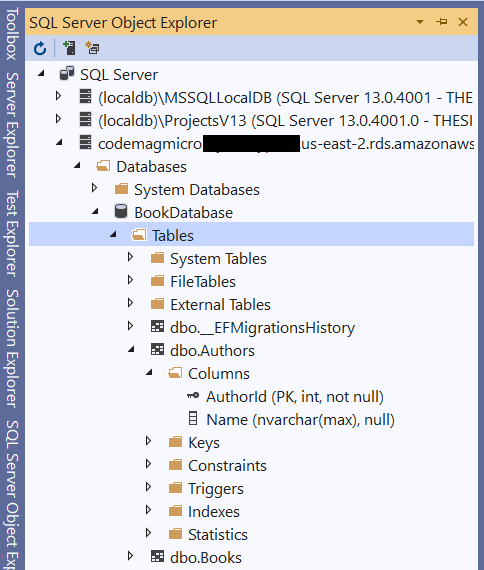This screenshot has height=570, width=484.
Task: Click the Keys folder icon
Action: point(175,442)
